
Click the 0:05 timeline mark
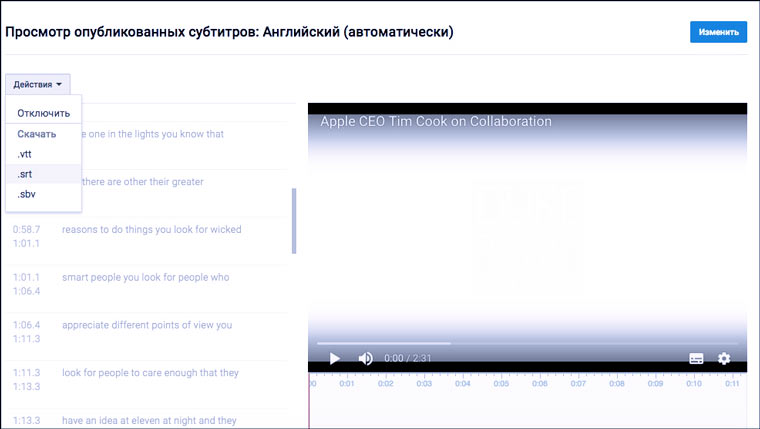point(501,383)
